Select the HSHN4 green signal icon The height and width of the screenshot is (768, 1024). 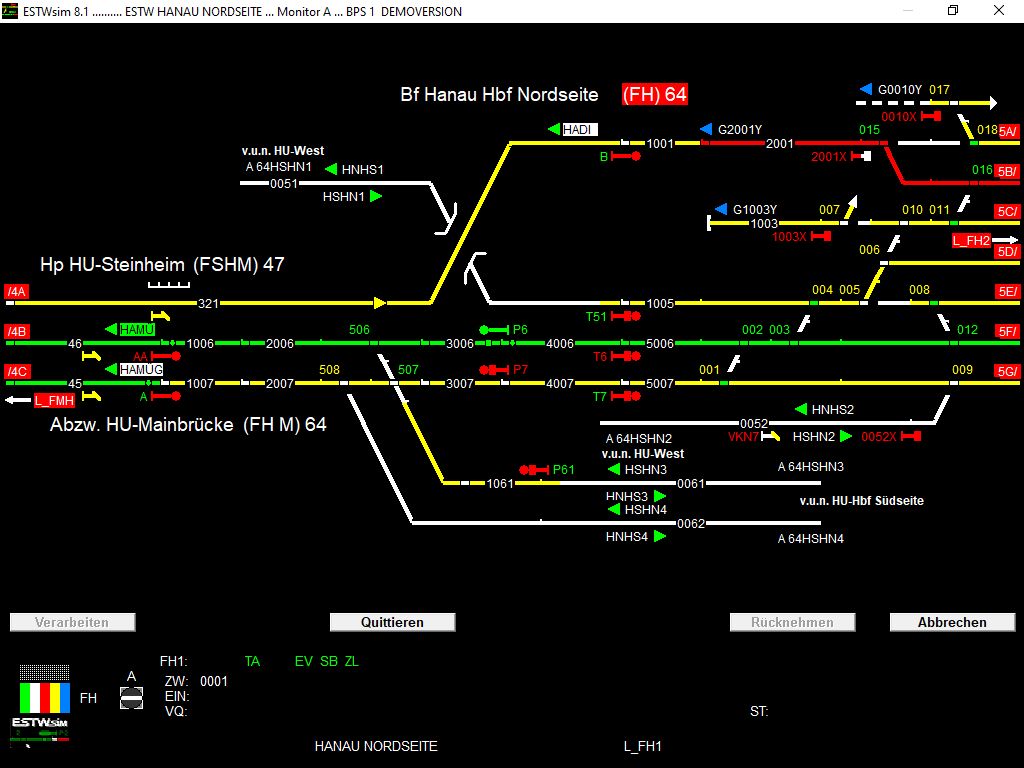613,509
